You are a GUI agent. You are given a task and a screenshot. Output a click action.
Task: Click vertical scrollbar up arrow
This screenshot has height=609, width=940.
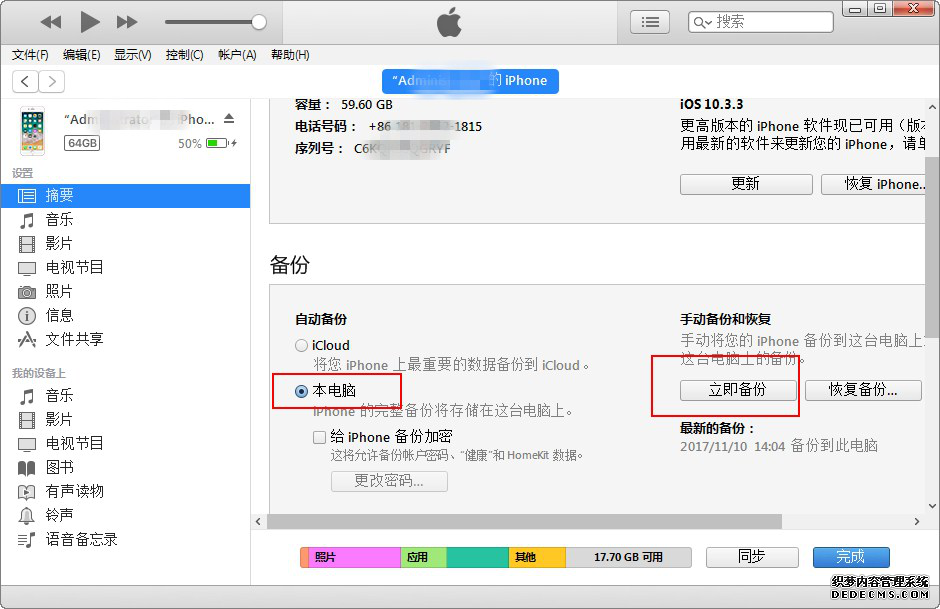pos(932,107)
